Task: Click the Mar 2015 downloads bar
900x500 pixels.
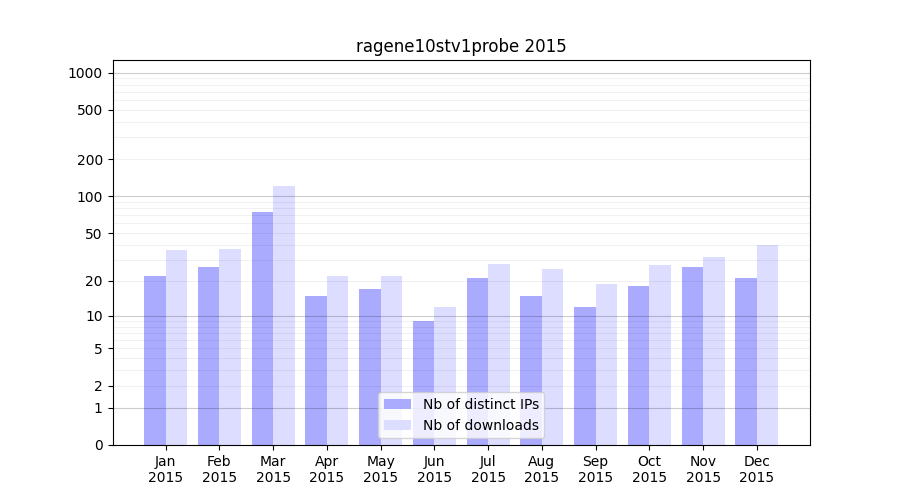Action: (x=284, y=315)
